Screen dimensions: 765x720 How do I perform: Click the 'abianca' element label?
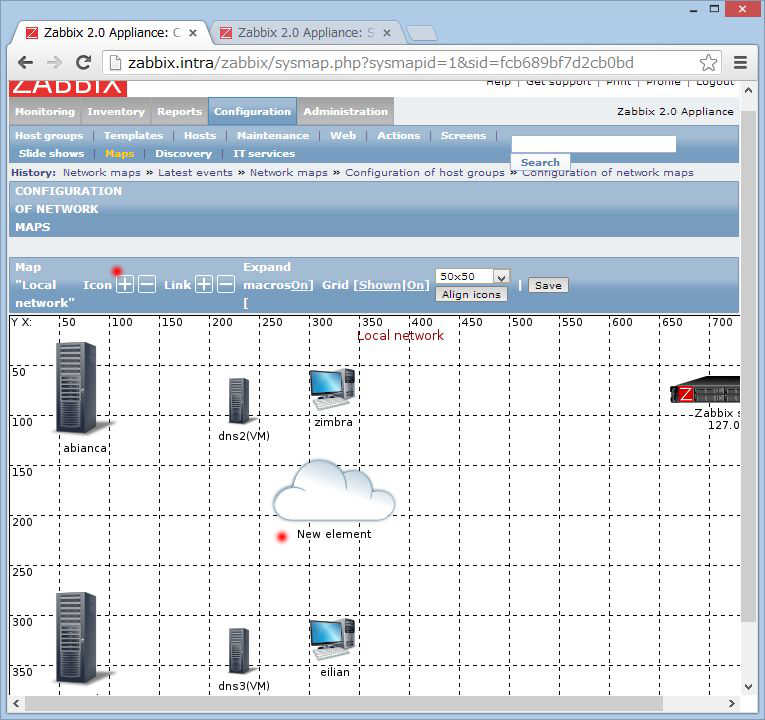85,448
